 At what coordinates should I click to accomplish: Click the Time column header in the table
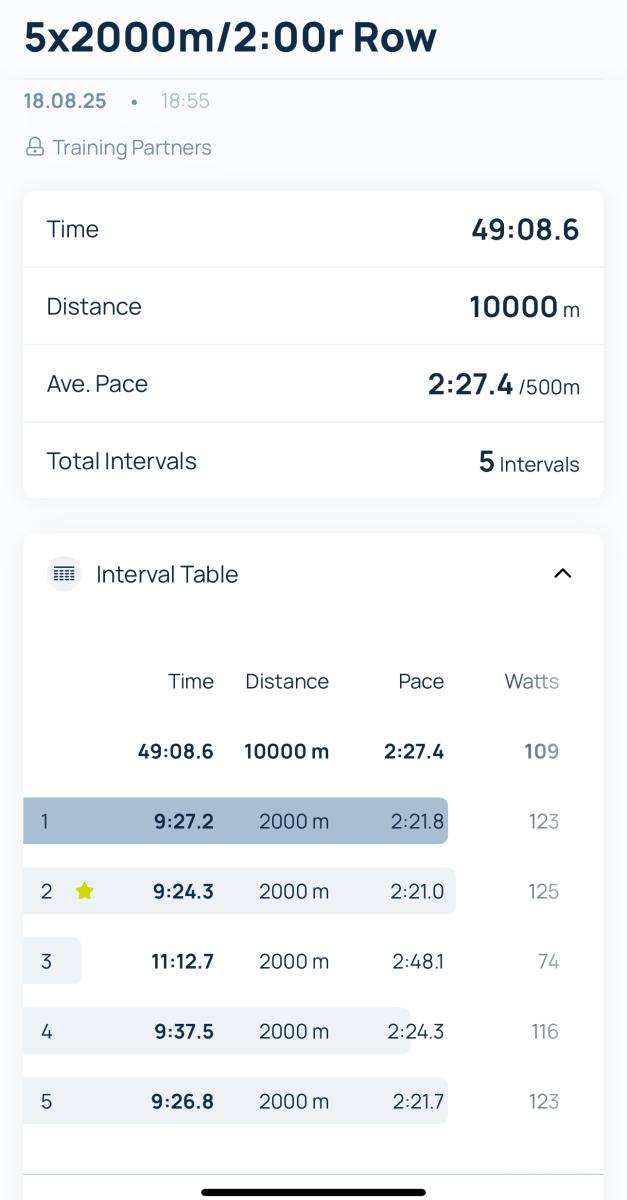191,682
